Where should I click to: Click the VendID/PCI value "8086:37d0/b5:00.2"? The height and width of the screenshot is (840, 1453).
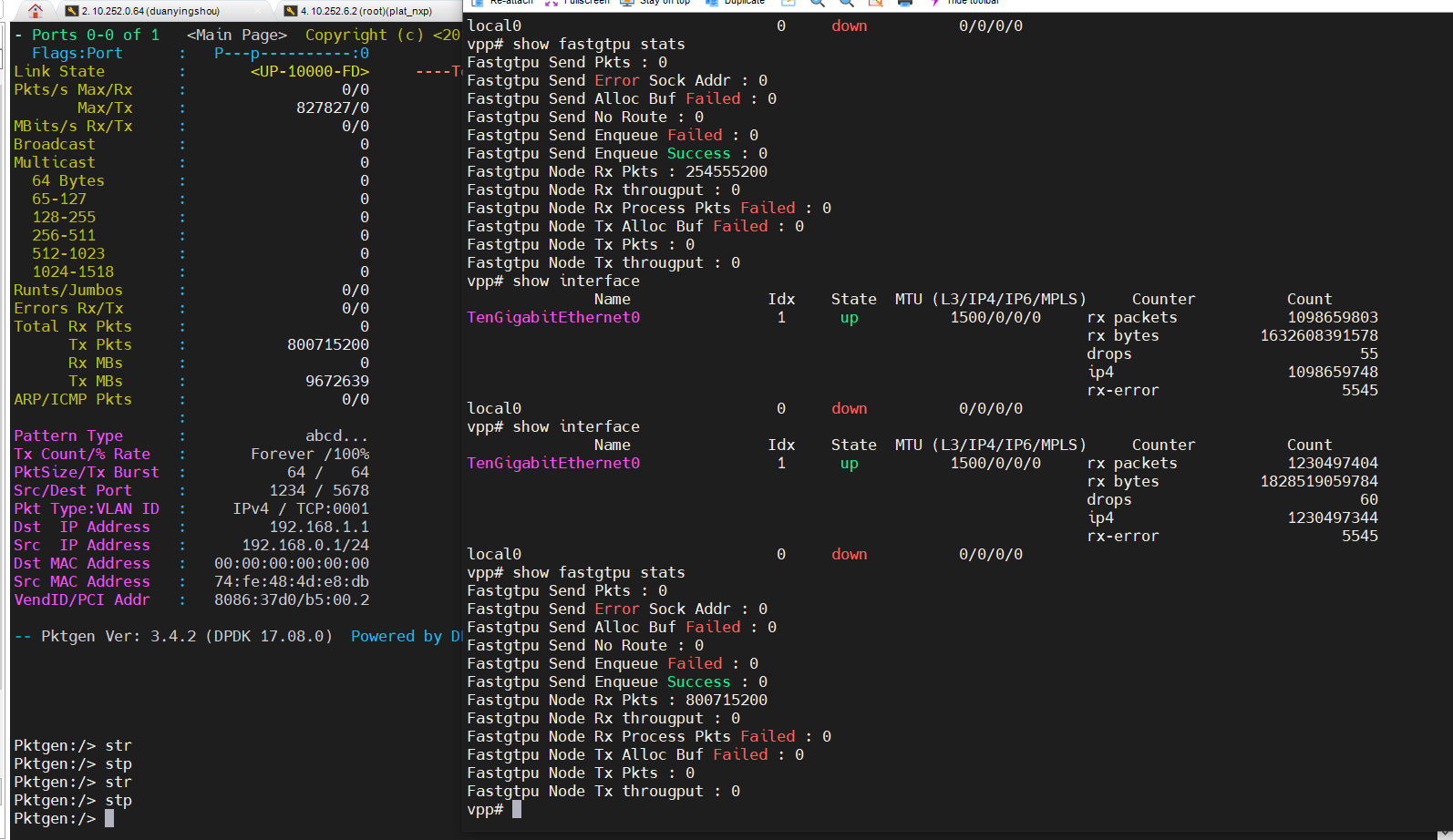(x=292, y=599)
